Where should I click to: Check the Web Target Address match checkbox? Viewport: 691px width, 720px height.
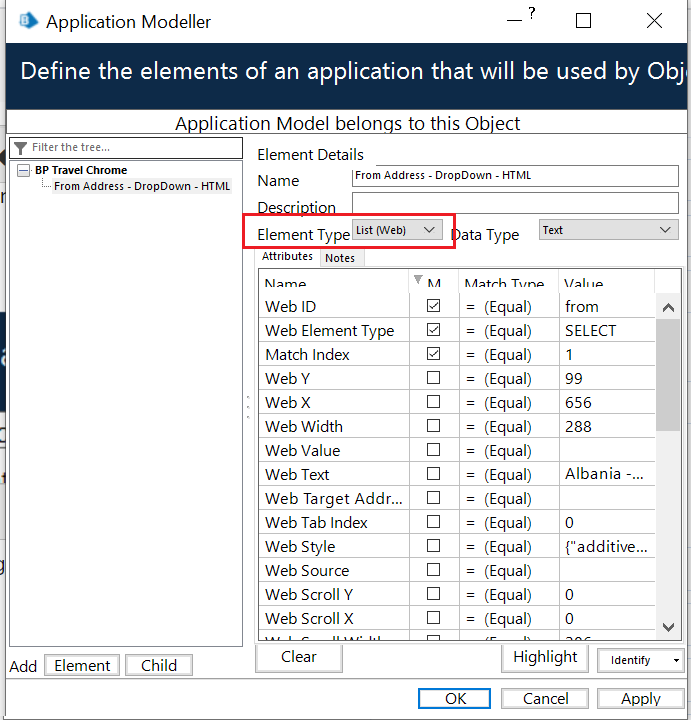coord(433,498)
